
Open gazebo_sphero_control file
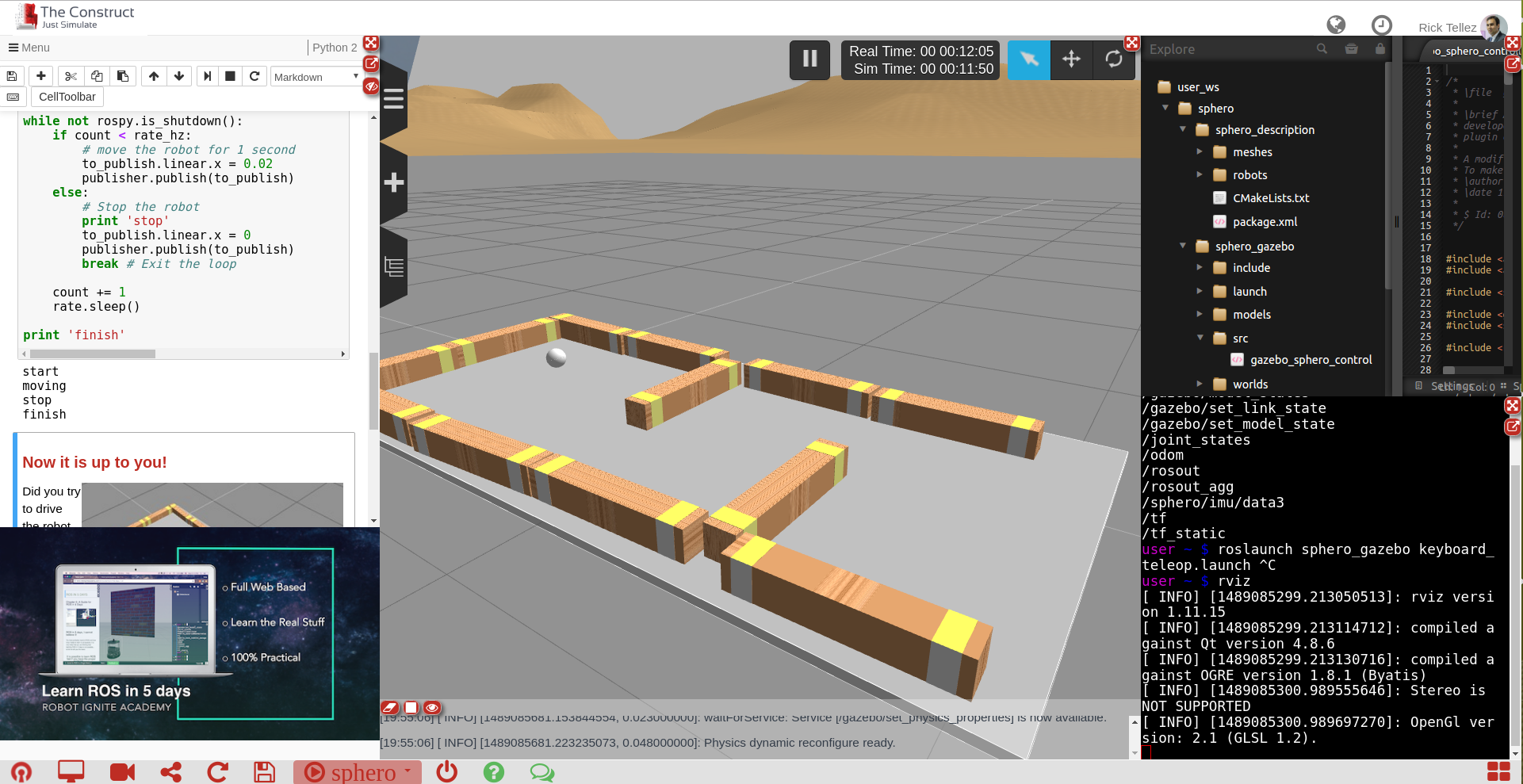1311,360
